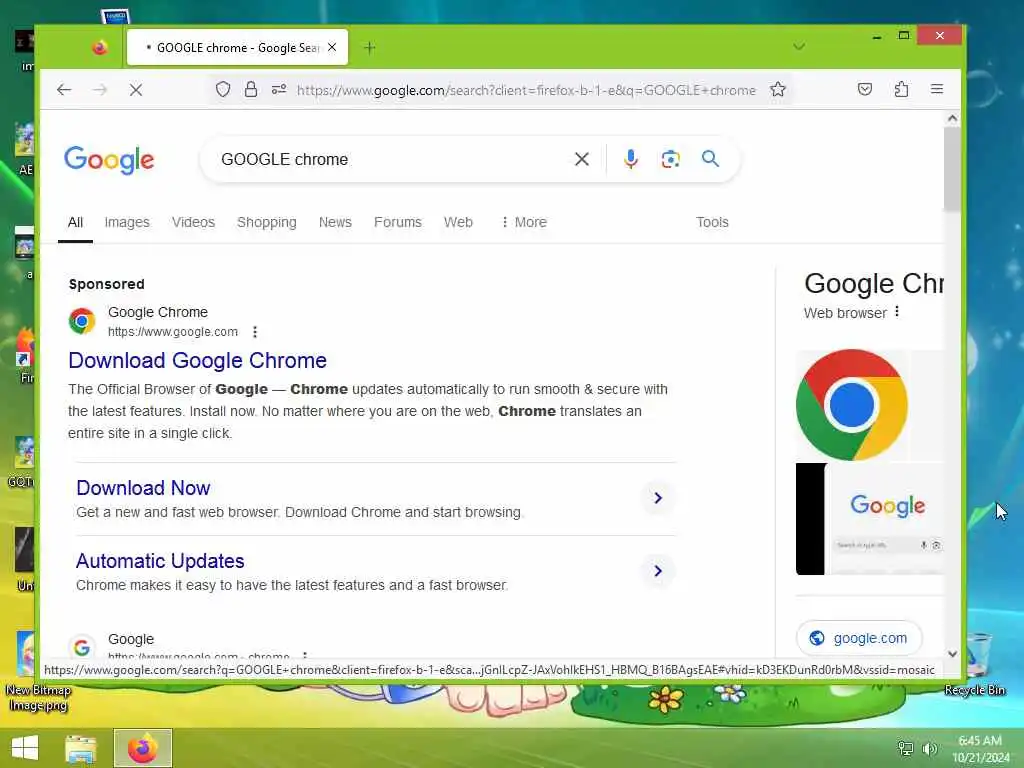Click page scrollbar up arrow
The height and width of the screenshot is (768, 1024).
[x=952, y=119]
